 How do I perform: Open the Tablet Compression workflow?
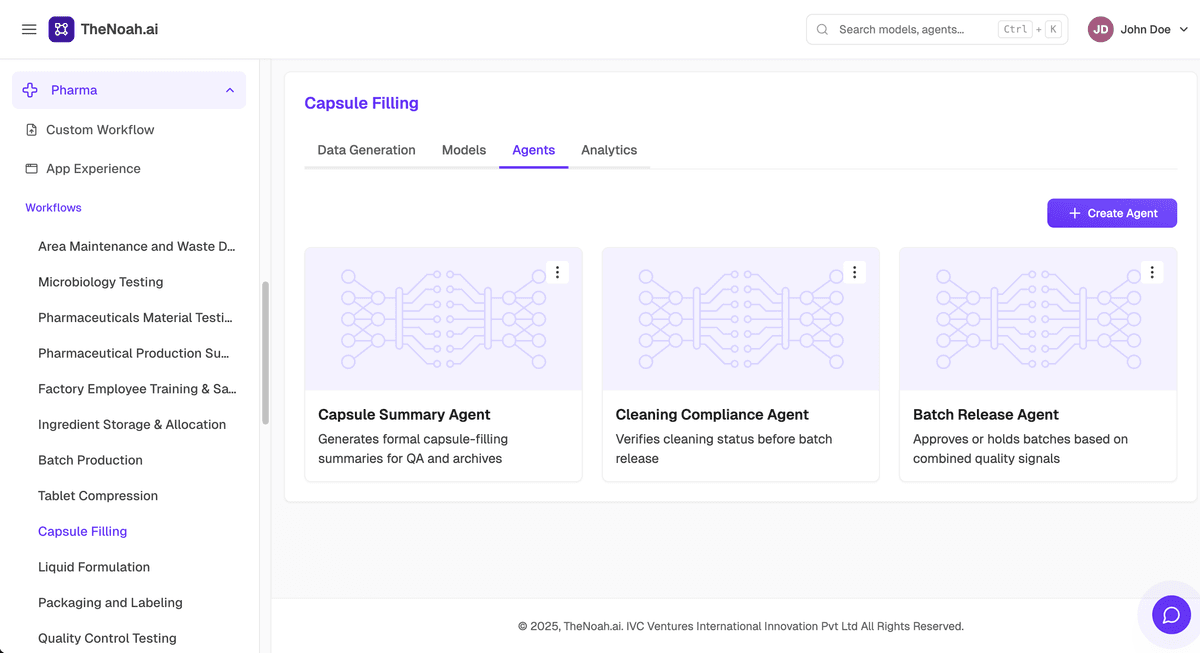(98, 496)
